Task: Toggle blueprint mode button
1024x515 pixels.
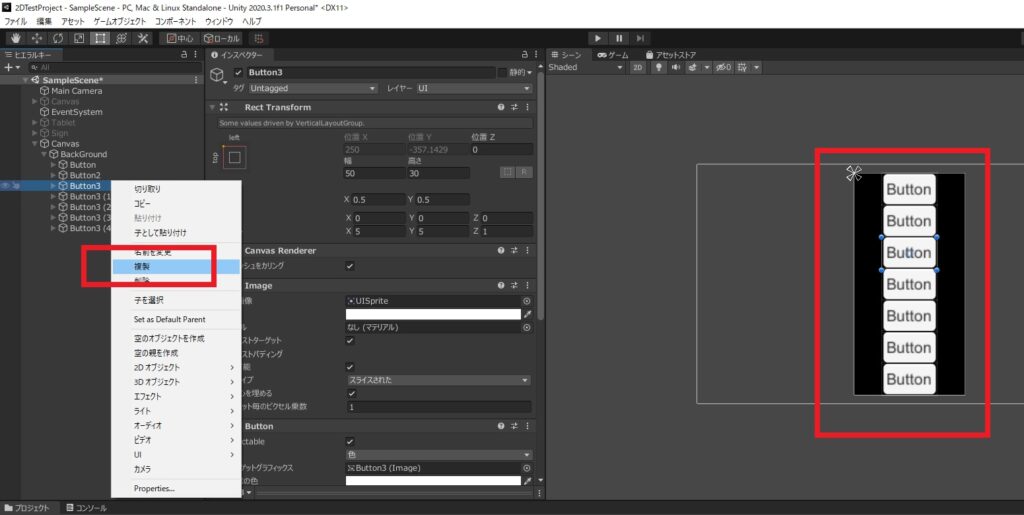Action: point(507,172)
